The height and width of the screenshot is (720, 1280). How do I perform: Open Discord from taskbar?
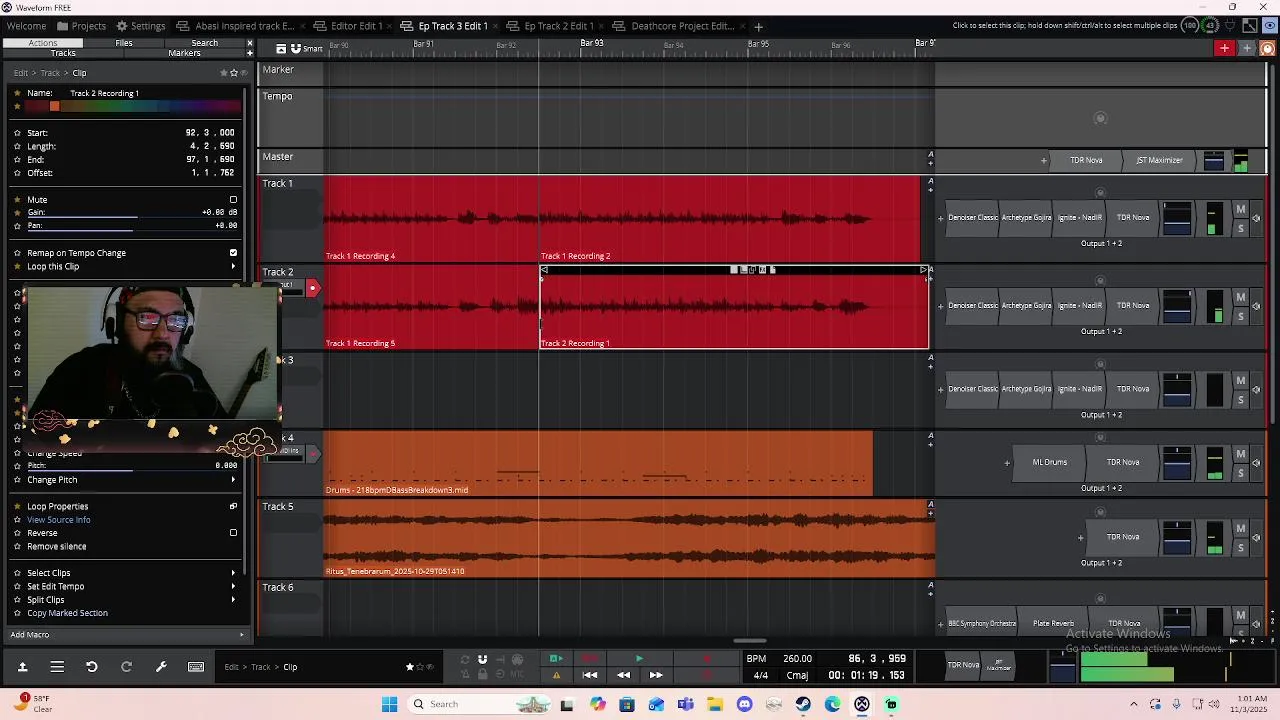(x=744, y=704)
